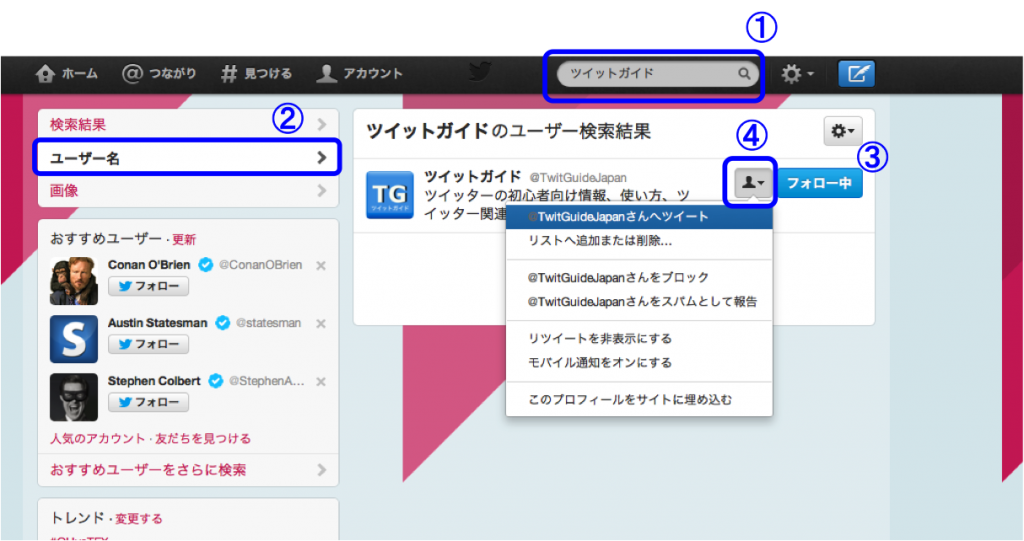Go to Home (ホーム) in top bar
This screenshot has width=1024, height=541.
point(66,74)
